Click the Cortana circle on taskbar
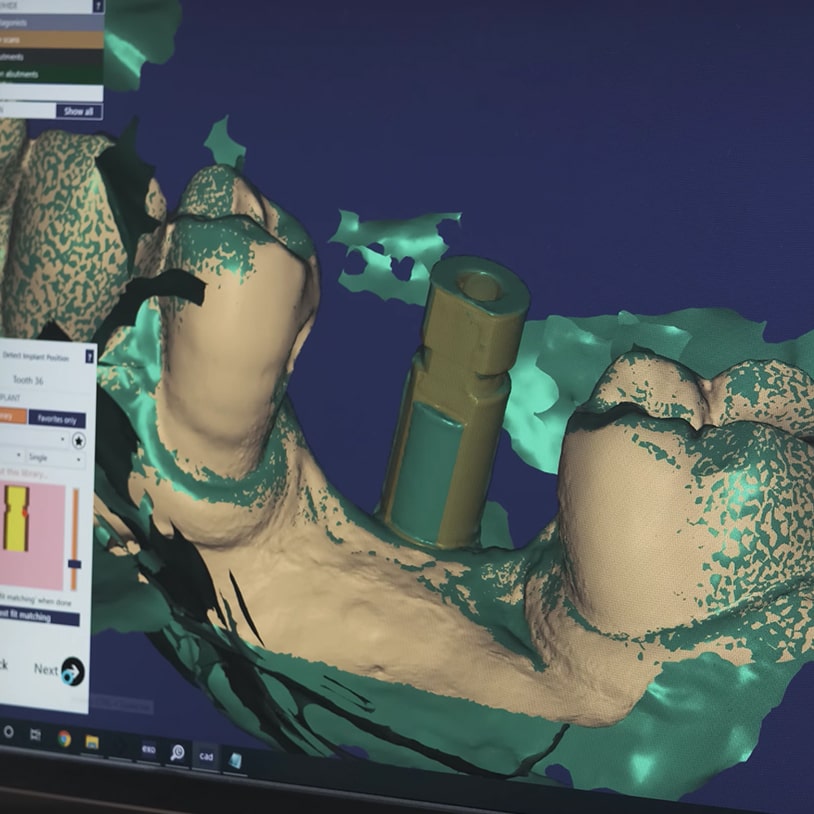This screenshot has width=814, height=814. pos(9,732)
